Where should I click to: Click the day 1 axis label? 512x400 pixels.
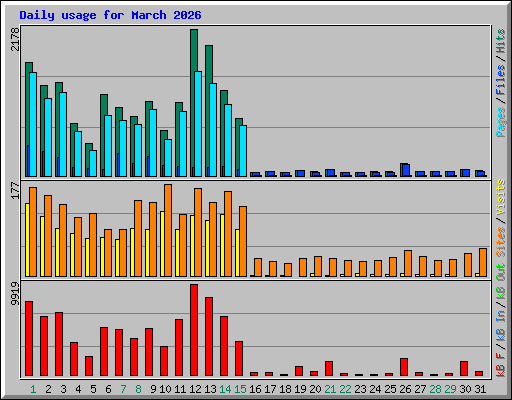pos(33,389)
